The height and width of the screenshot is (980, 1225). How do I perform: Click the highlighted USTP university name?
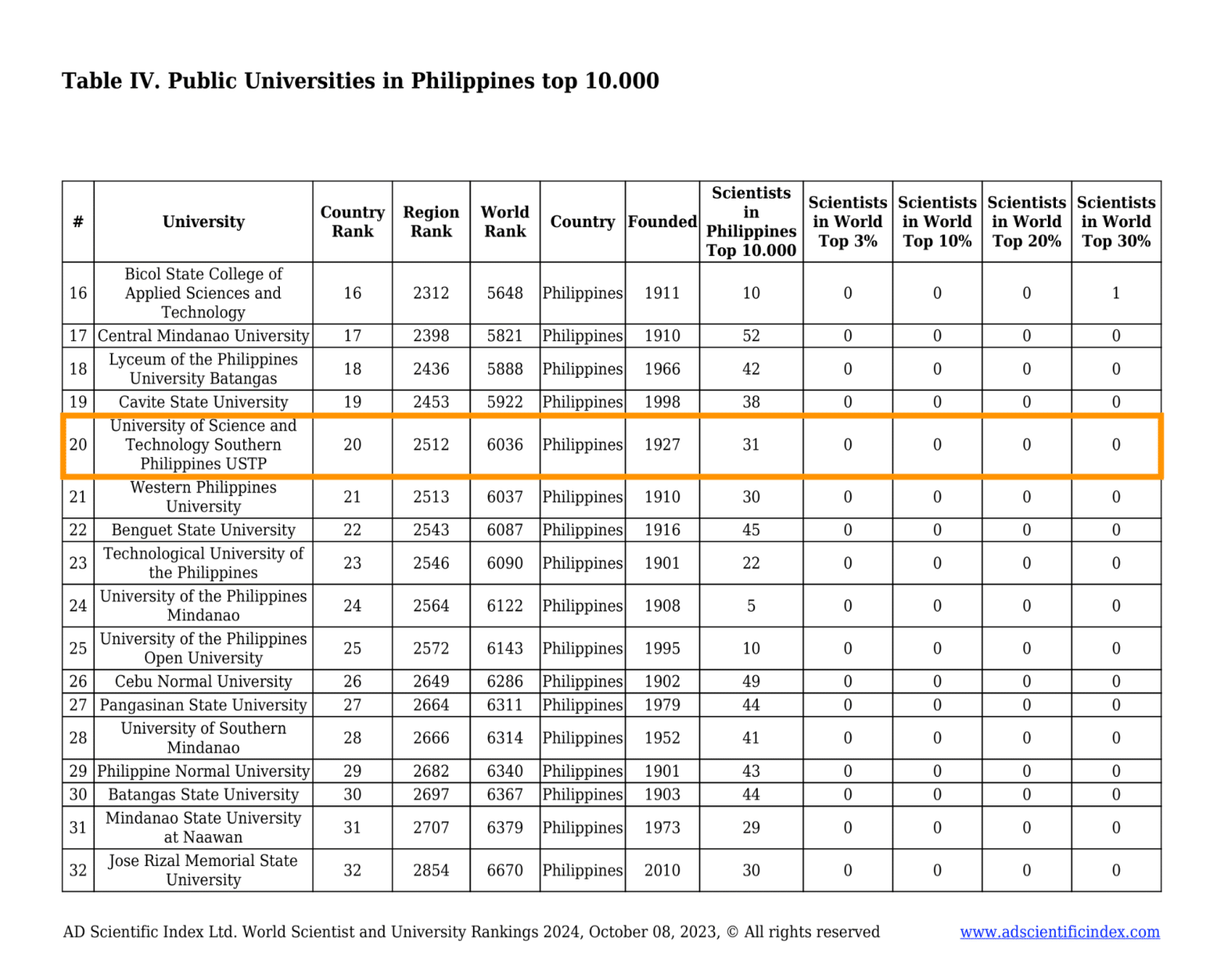pyautogui.click(x=203, y=445)
